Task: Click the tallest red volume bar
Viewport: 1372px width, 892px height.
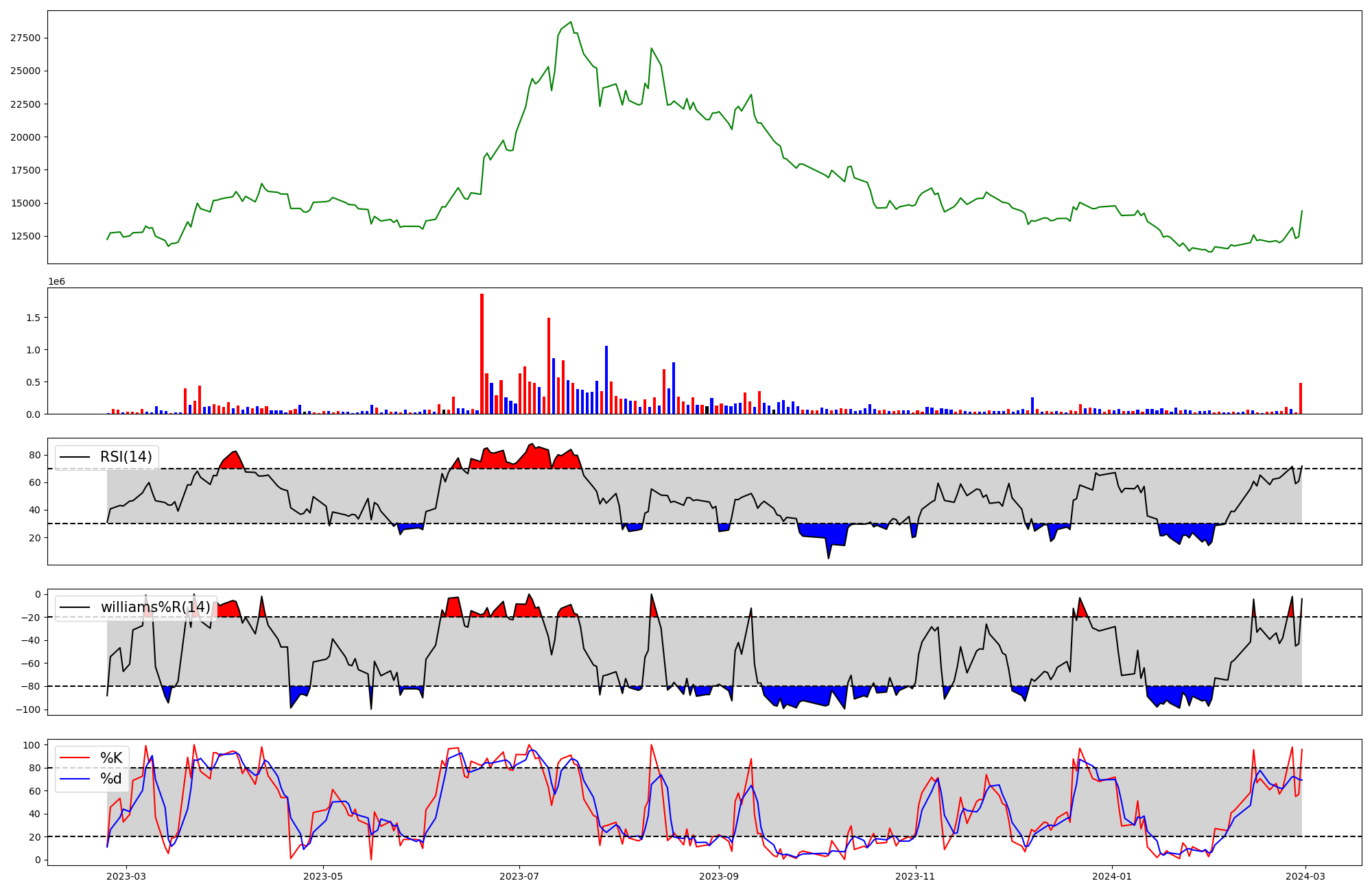Action: [482, 353]
